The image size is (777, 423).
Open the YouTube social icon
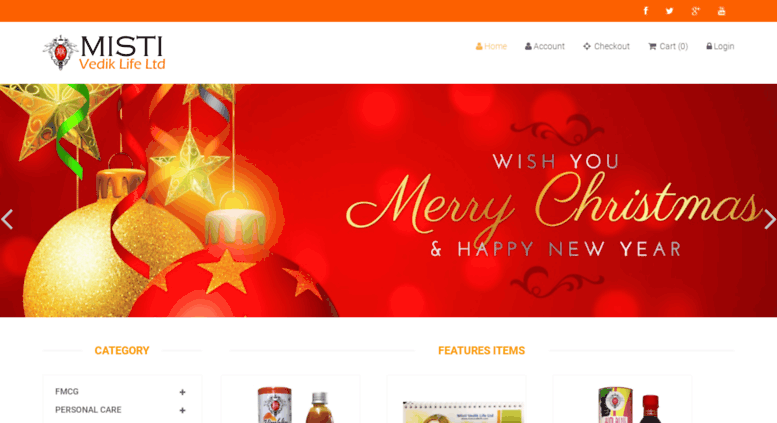click(x=722, y=11)
